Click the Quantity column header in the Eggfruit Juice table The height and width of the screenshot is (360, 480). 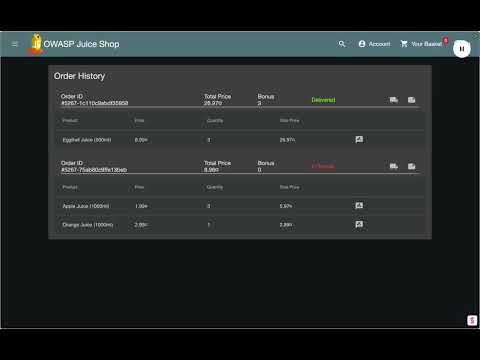click(215, 120)
